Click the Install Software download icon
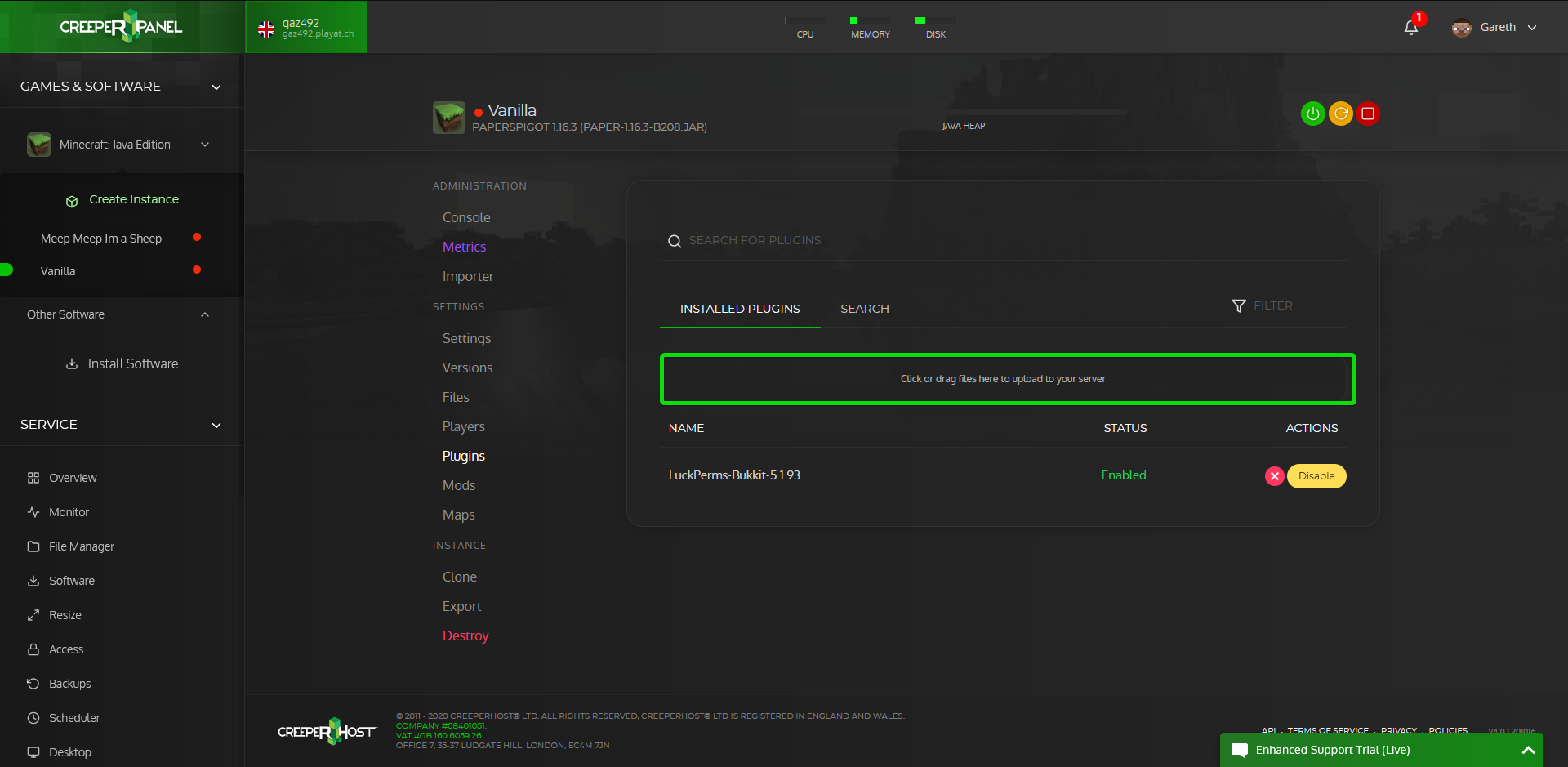This screenshot has height=767, width=1568. coord(72,363)
